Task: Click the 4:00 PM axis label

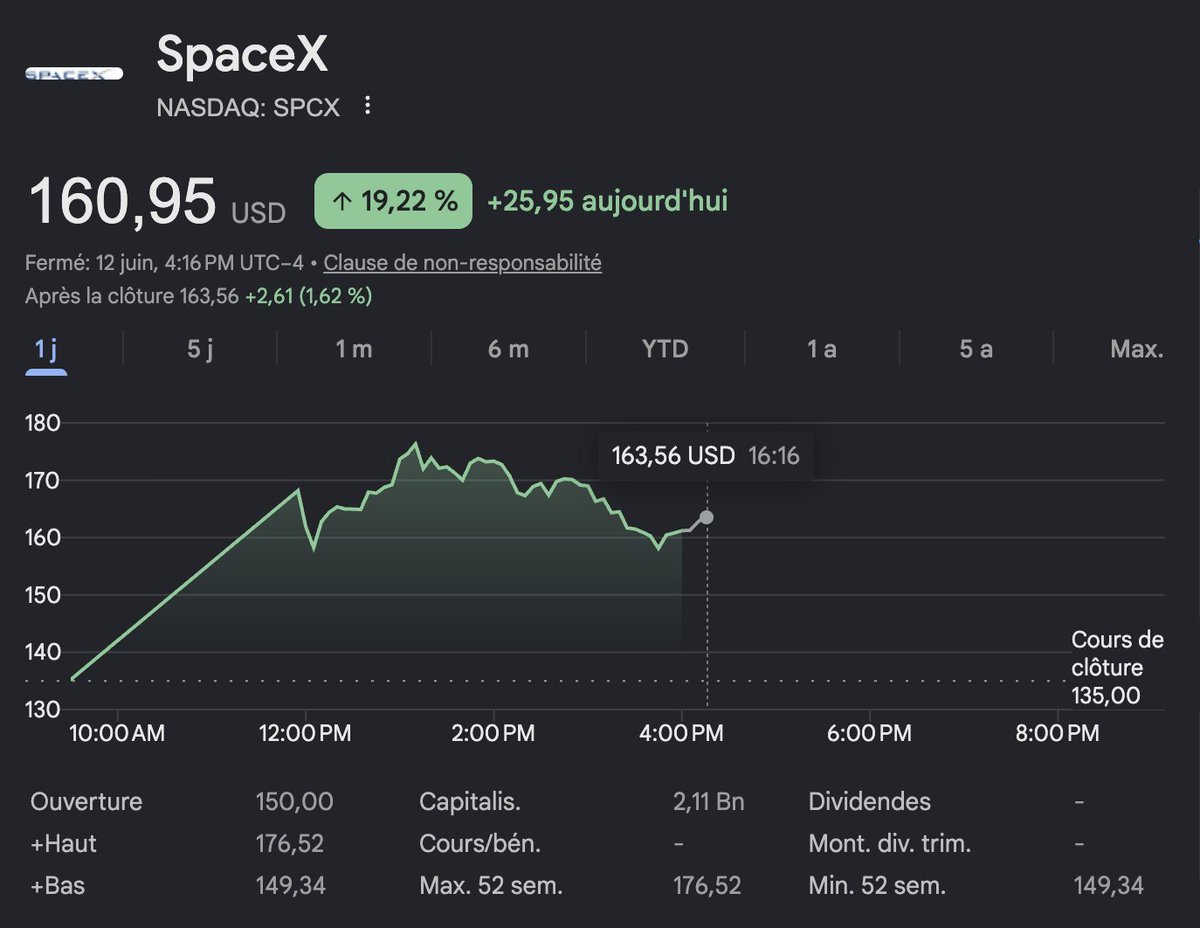Action: click(x=682, y=733)
